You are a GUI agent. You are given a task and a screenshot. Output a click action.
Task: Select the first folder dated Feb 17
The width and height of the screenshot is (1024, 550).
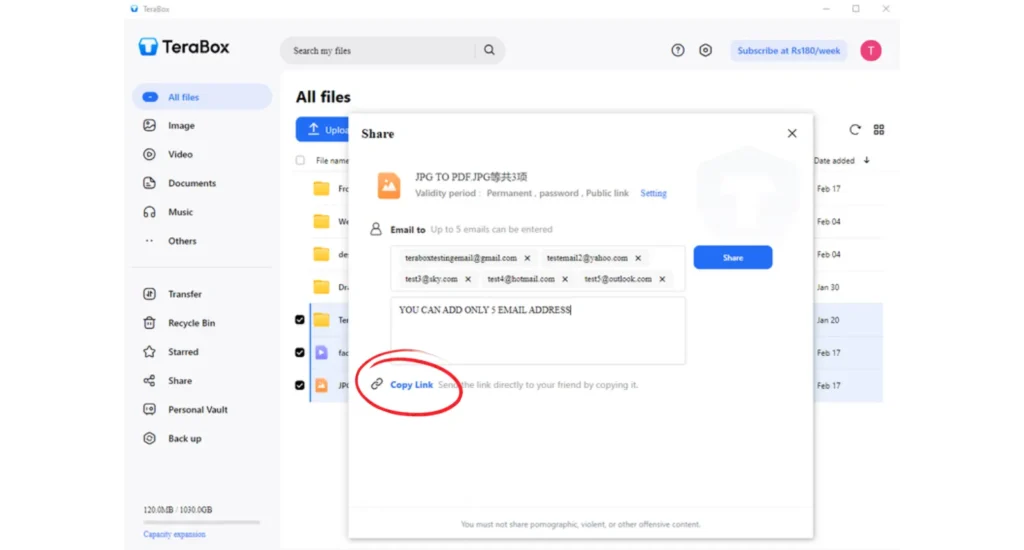point(321,189)
